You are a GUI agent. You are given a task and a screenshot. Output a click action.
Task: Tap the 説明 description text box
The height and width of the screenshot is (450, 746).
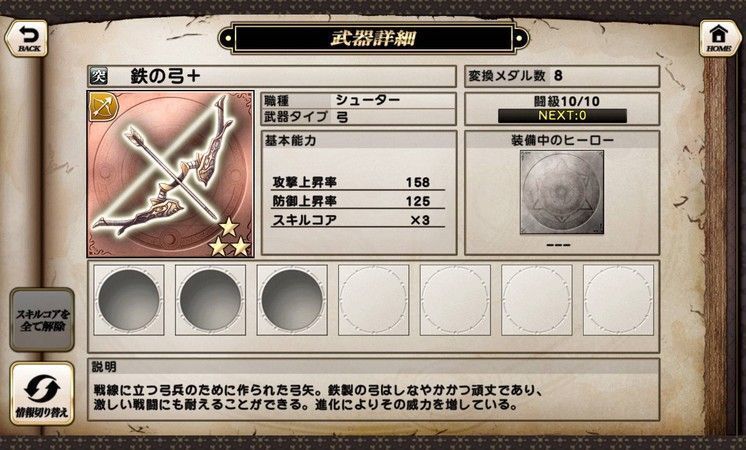[x=373, y=390]
